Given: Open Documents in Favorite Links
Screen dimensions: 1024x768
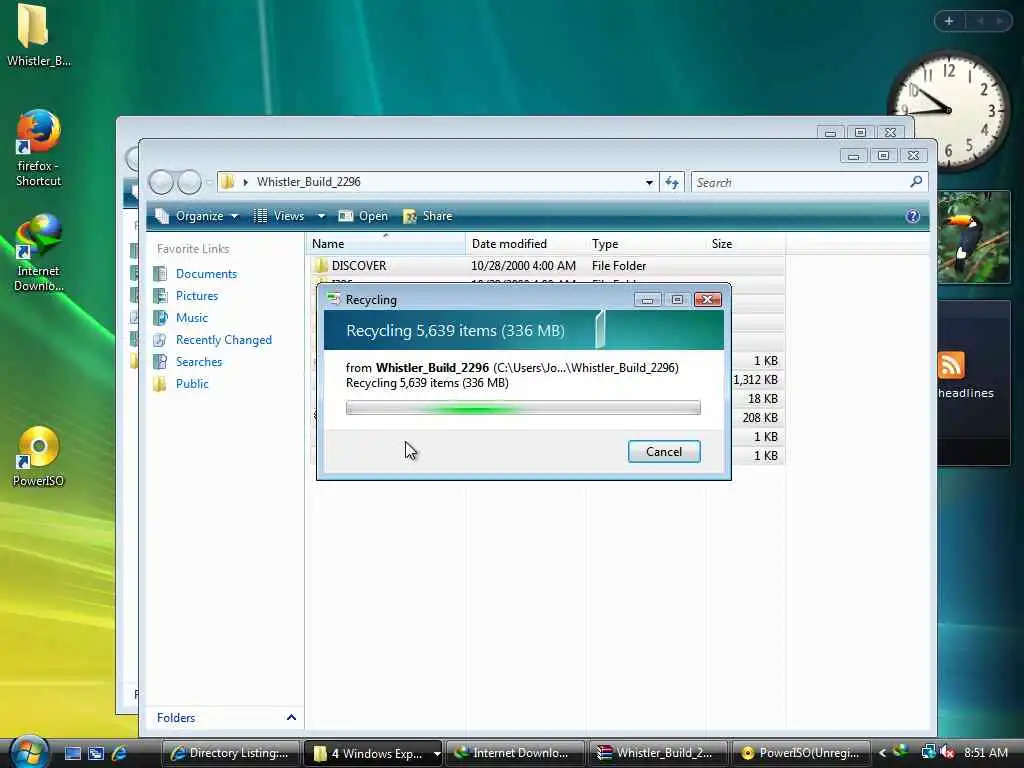Looking at the screenshot, I should [x=206, y=274].
